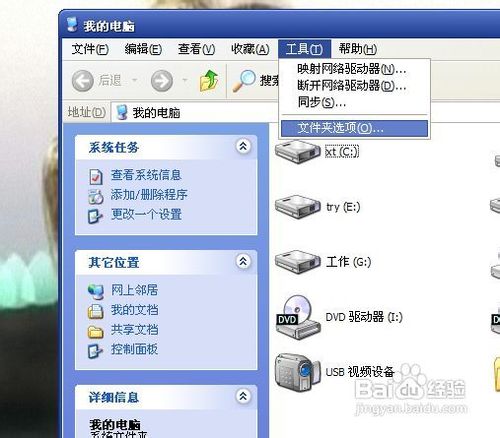Click the address bar field 我的电脑
This screenshot has width=500, height=438.
pyautogui.click(x=195, y=113)
